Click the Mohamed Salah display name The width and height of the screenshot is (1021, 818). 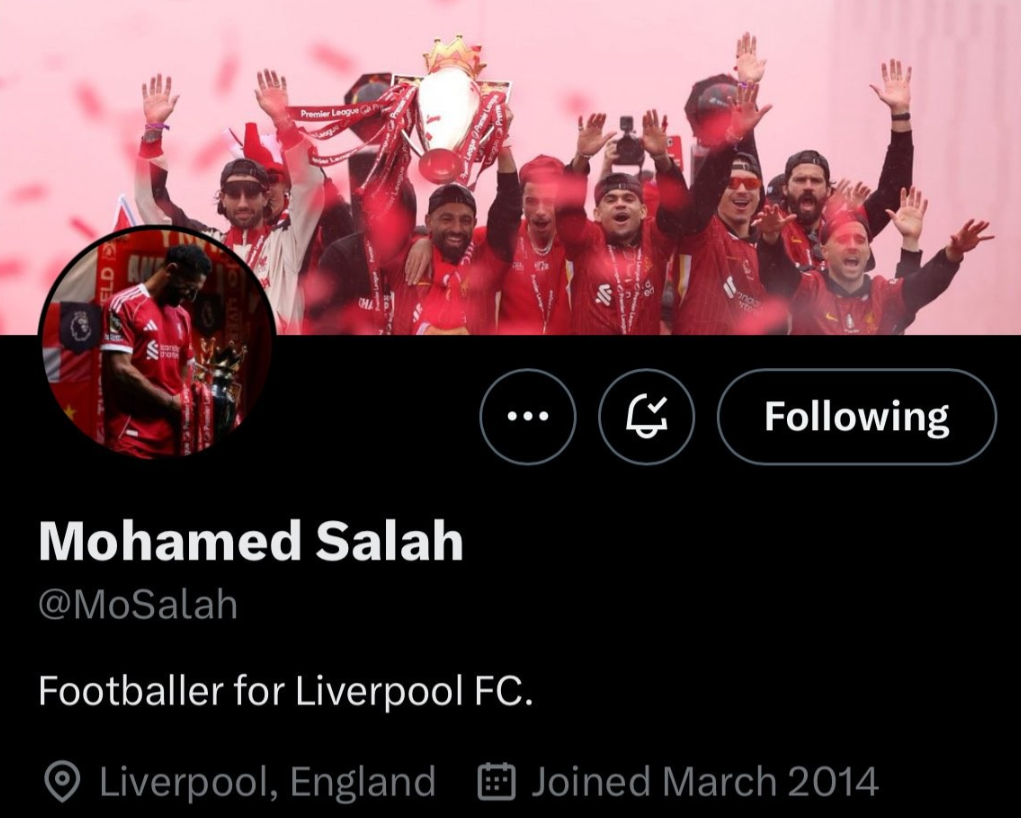point(251,541)
